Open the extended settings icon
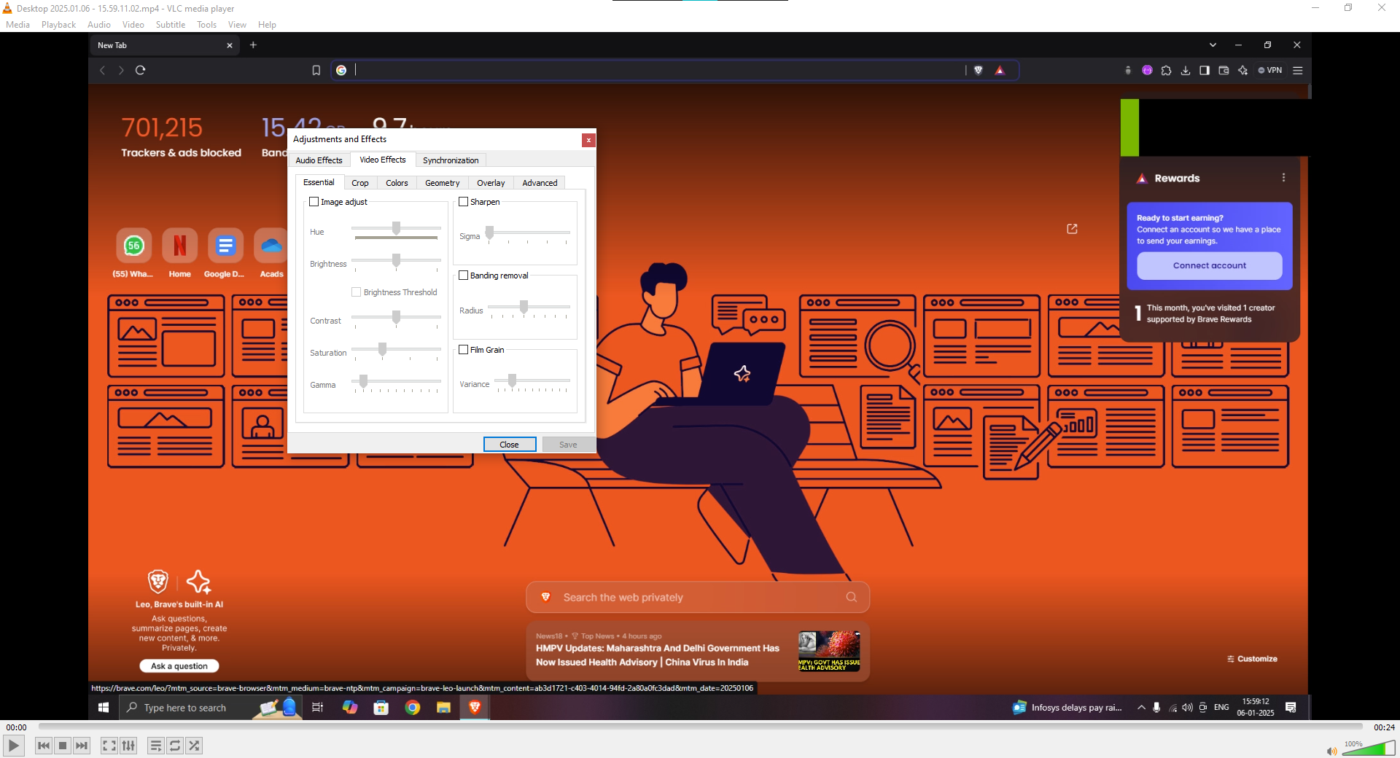 [128, 746]
